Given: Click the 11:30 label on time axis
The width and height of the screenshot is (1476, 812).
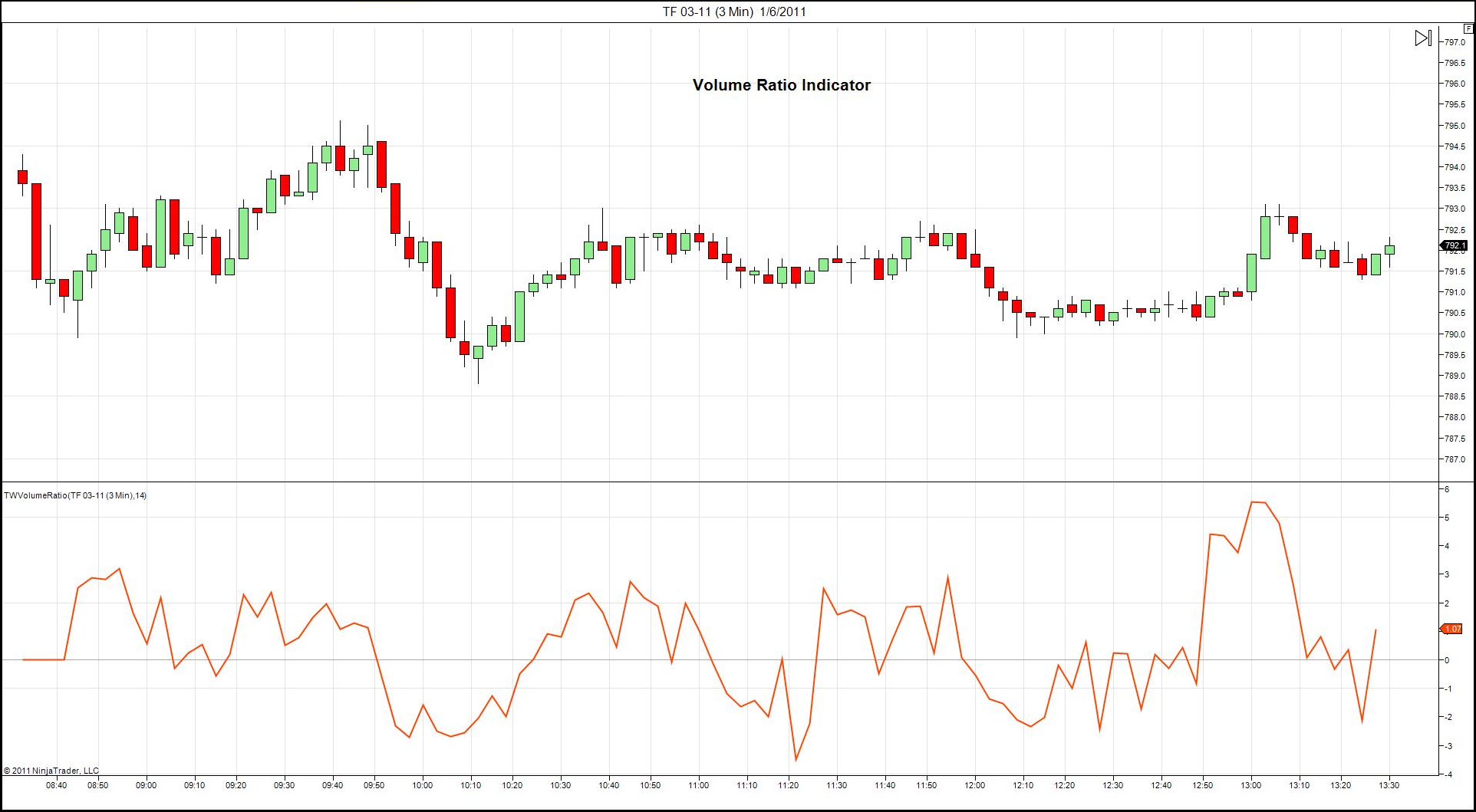Looking at the screenshot, I should click(x=836, y=785).
